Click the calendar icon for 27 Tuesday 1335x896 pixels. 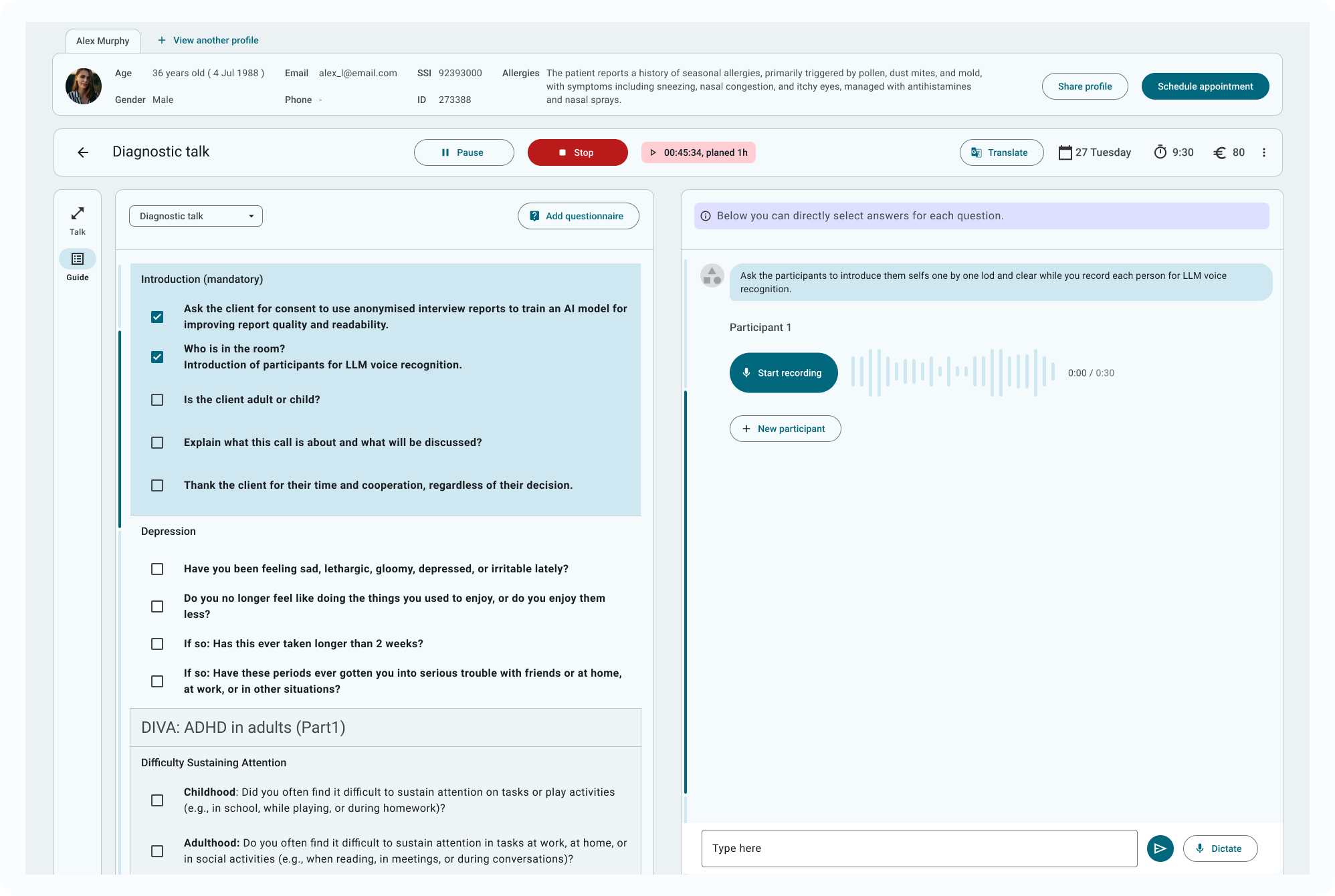[1065, 152]
